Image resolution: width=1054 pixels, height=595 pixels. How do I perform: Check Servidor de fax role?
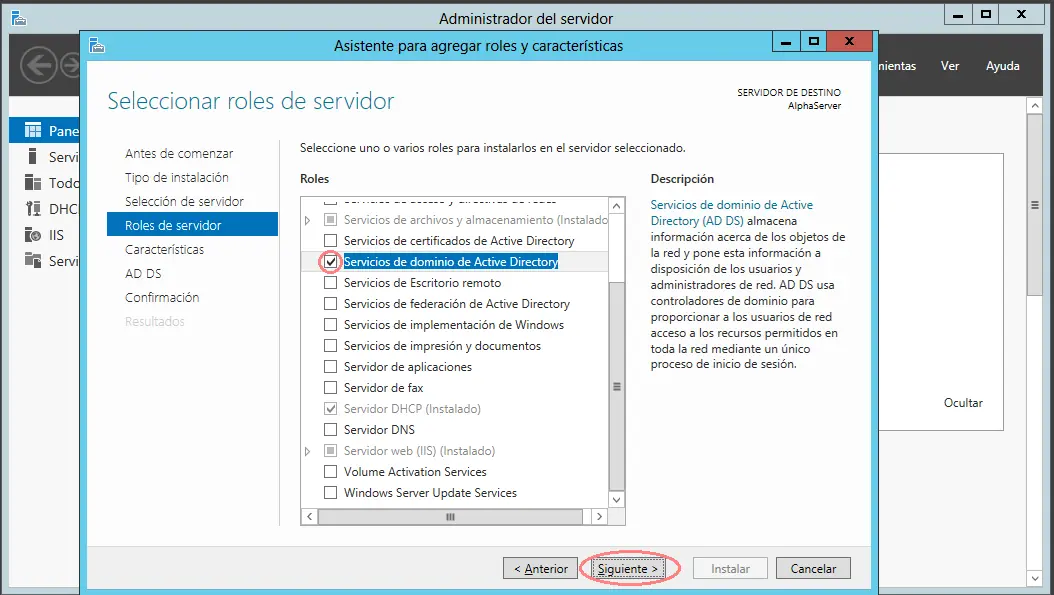coord(330,387)
